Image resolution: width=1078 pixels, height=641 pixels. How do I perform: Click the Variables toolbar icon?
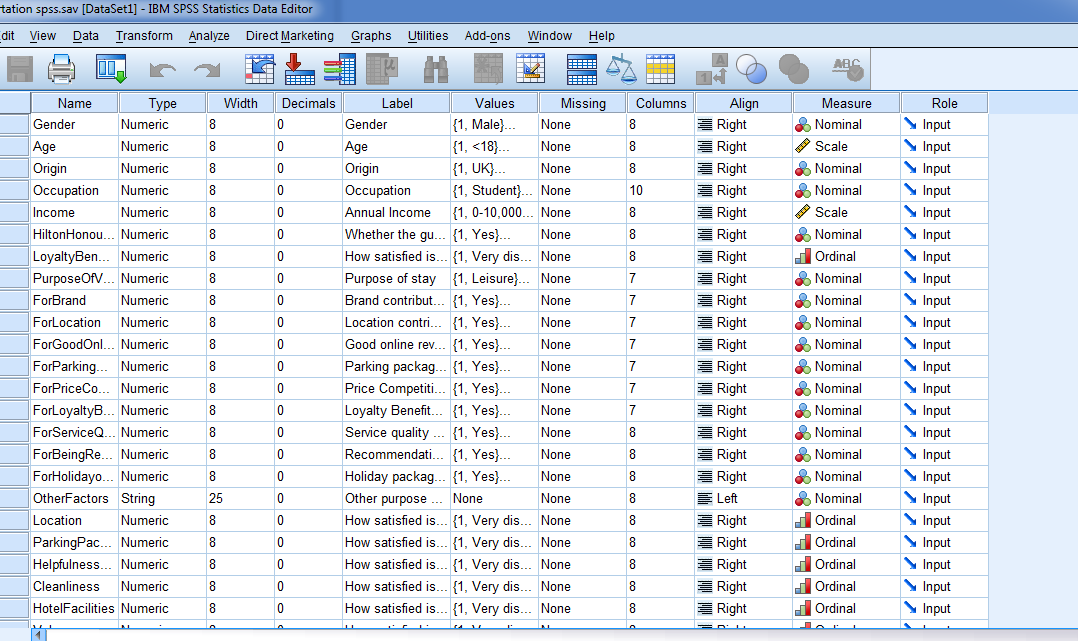tap(340, 69)
